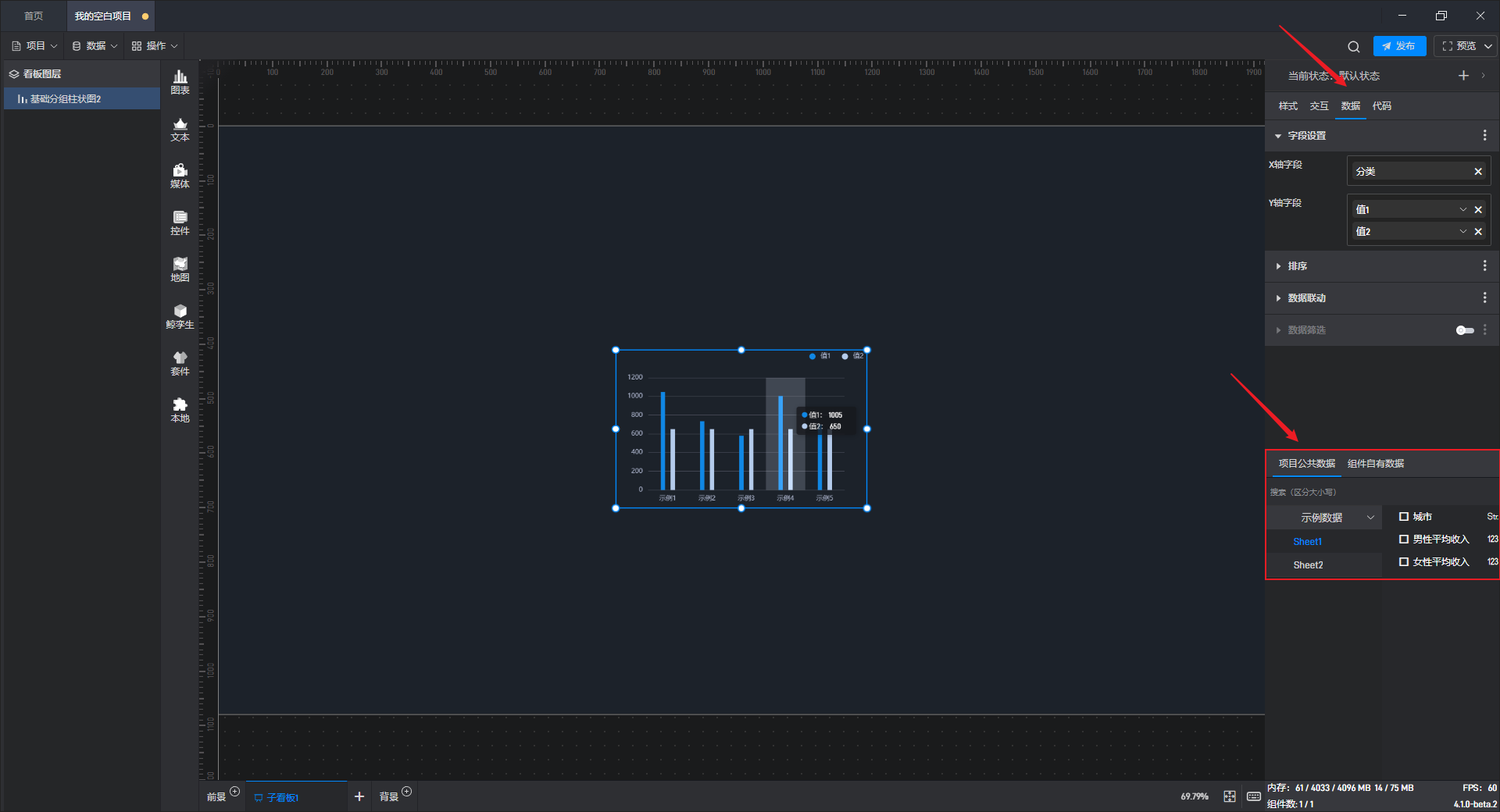Open more options for 字段设置 section
This screenshot has width=1500, height=812.
tap(1484, 136)
